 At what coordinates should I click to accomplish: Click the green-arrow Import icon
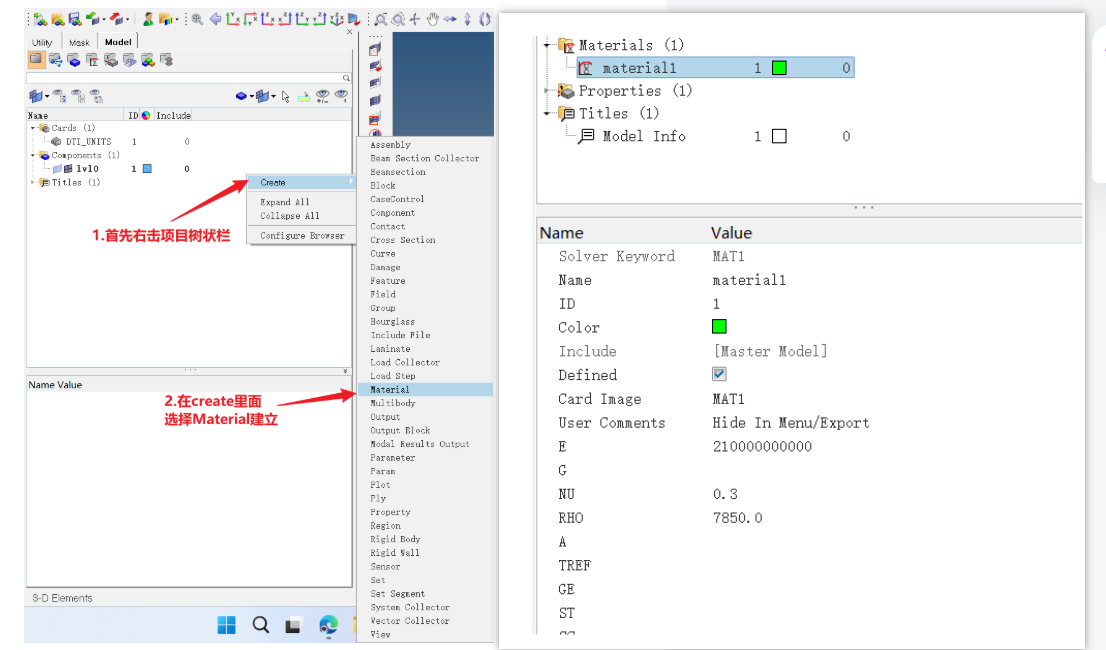pos(93,19)
